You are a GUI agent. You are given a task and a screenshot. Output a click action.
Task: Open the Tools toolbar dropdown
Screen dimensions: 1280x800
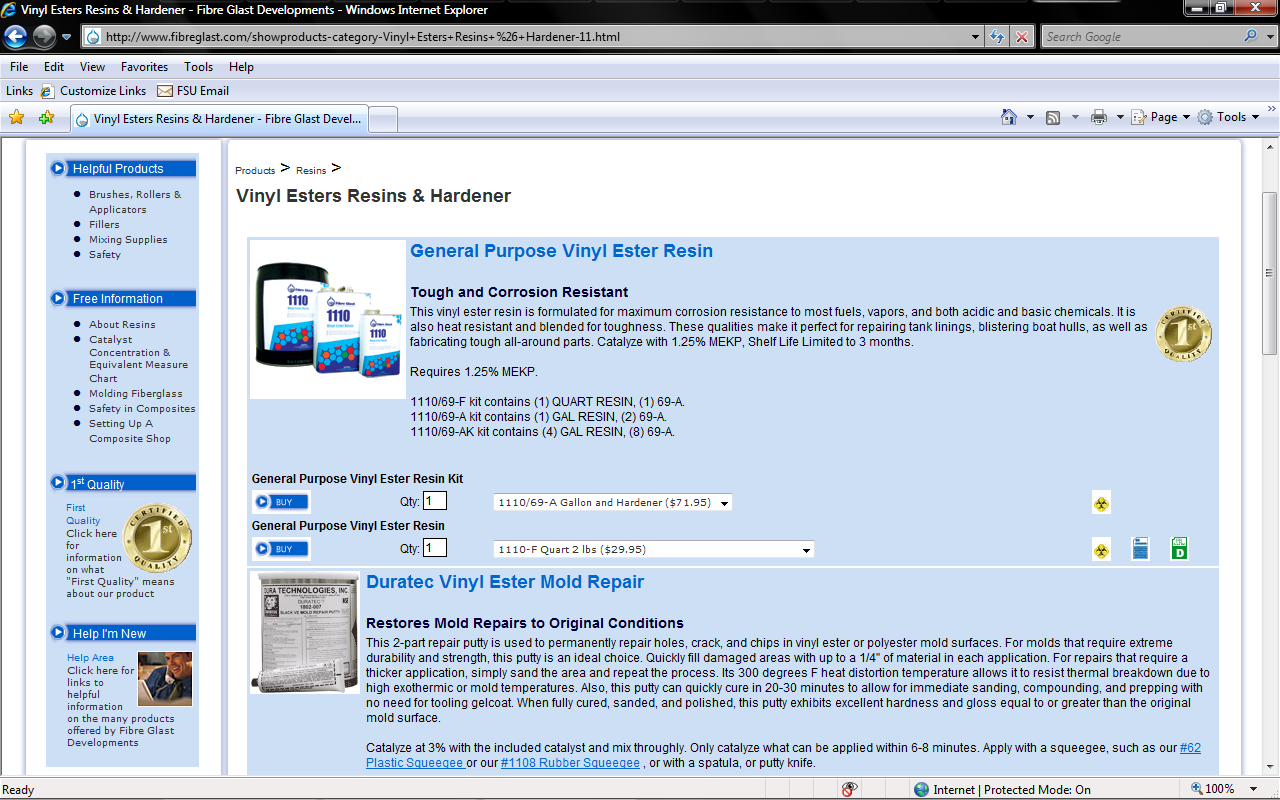(1227, 117)
